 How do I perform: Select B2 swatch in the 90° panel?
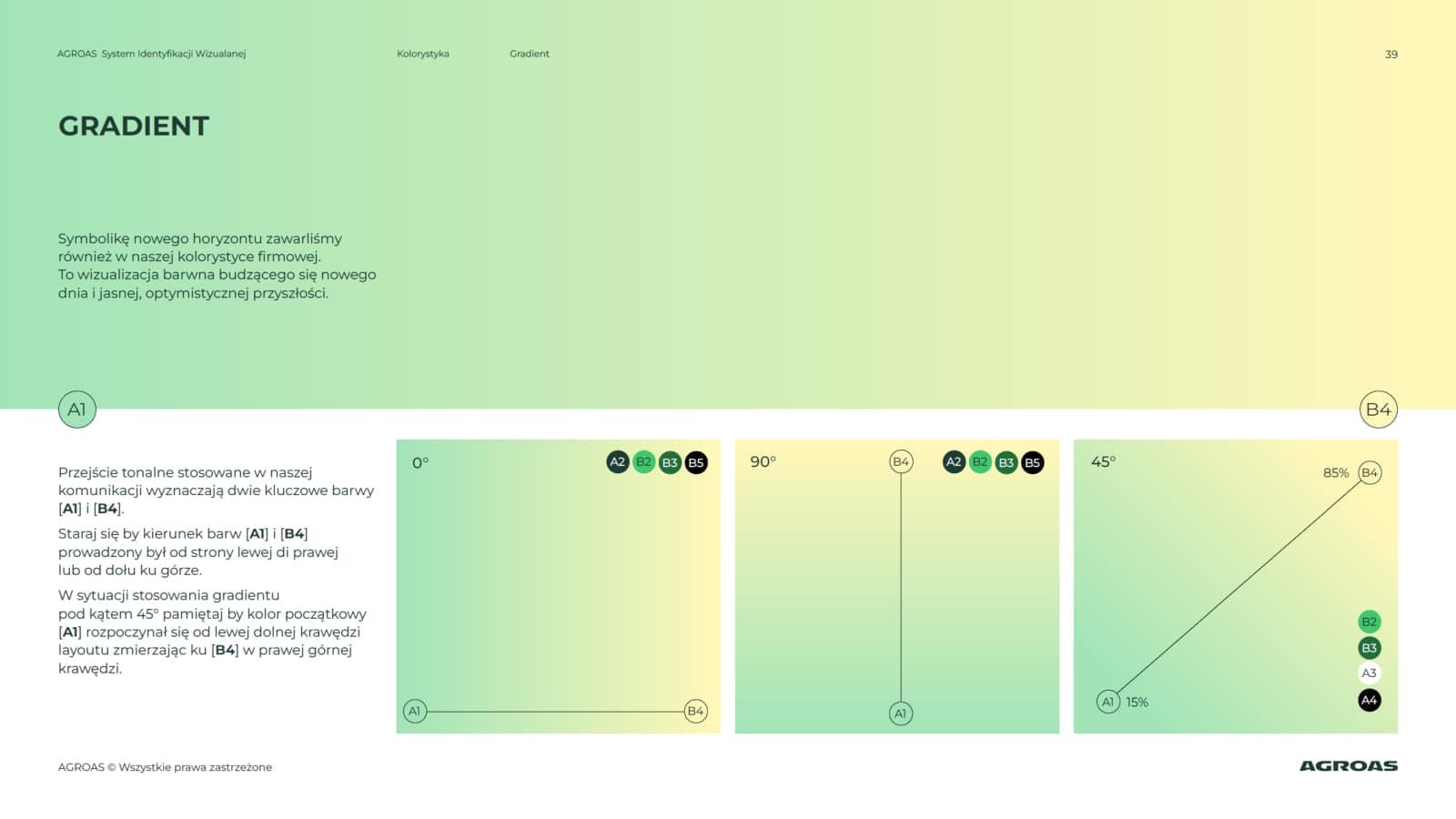coord(980,462)
